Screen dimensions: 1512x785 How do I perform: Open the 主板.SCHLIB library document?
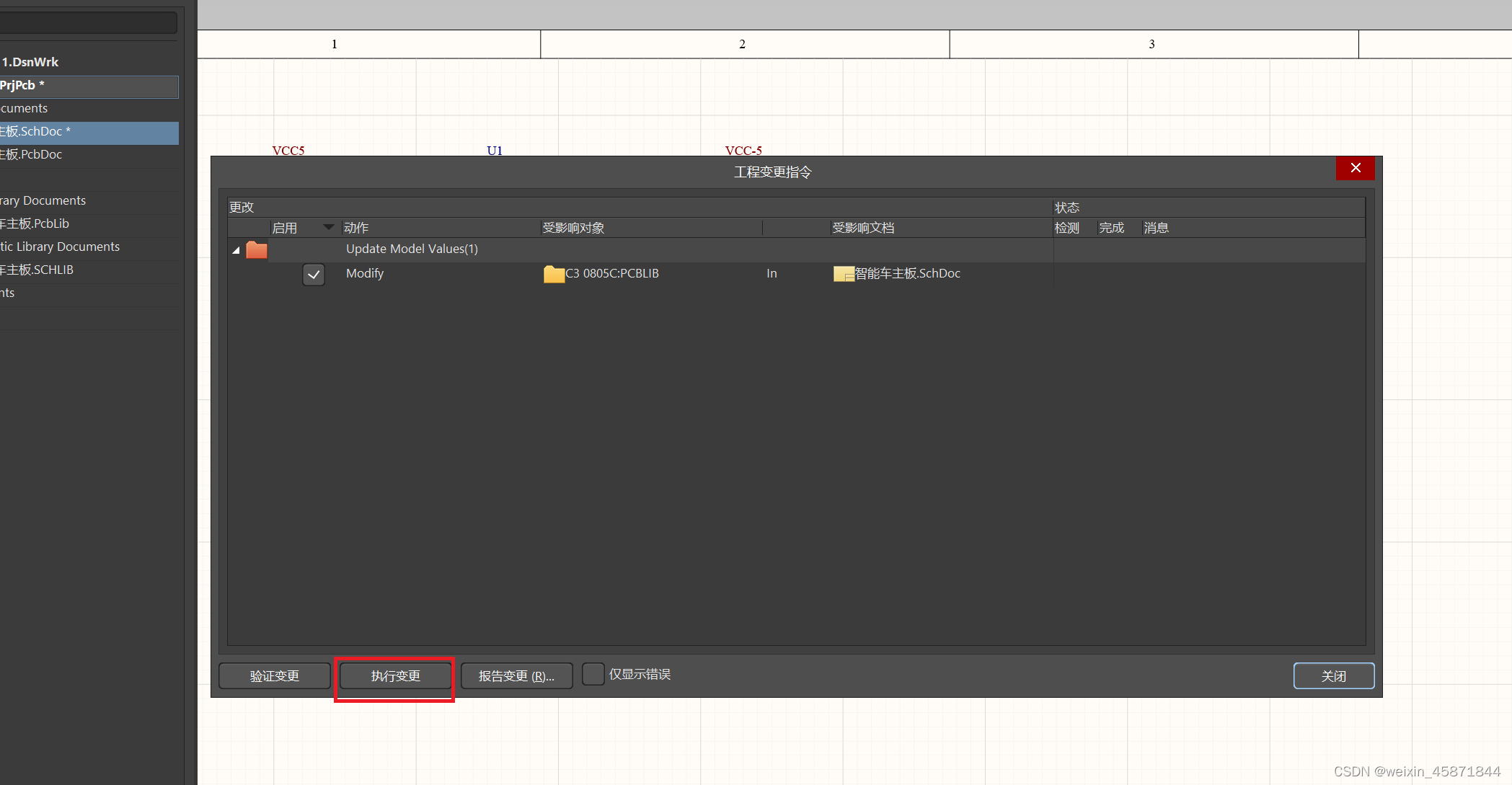[37, 270]
